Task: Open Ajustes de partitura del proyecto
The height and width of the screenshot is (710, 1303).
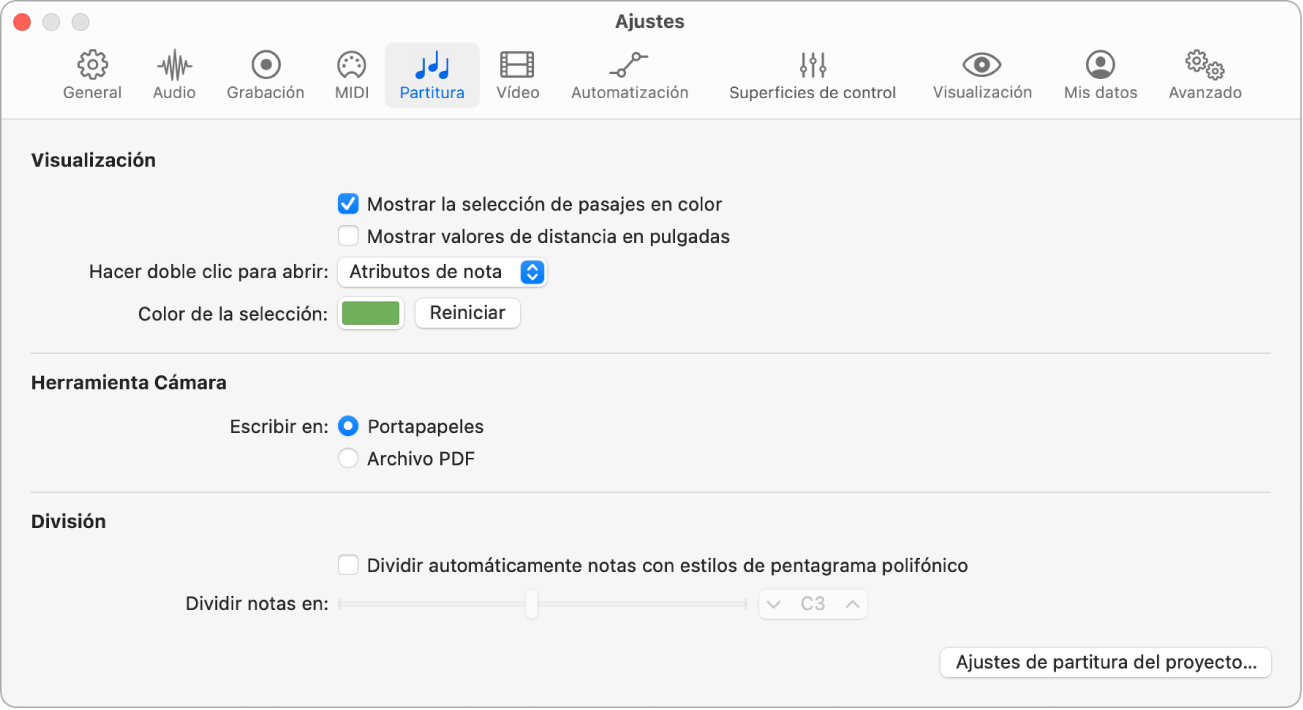Action: pos(1105,663)
